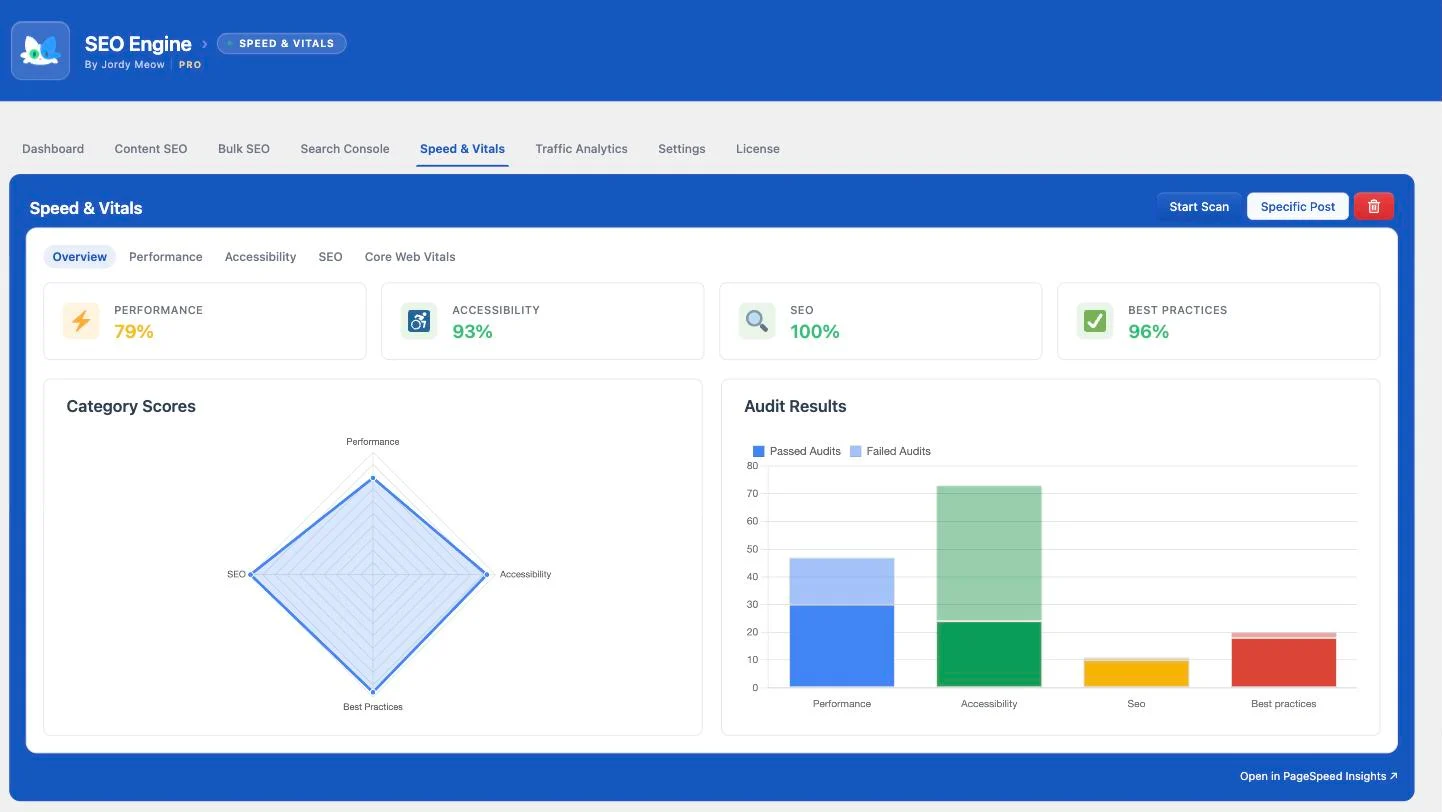Viewport: 1442px width, 812px height.
Task: Click the Speed & Vitals breadcrumb badge
Action: click(282, 43)
